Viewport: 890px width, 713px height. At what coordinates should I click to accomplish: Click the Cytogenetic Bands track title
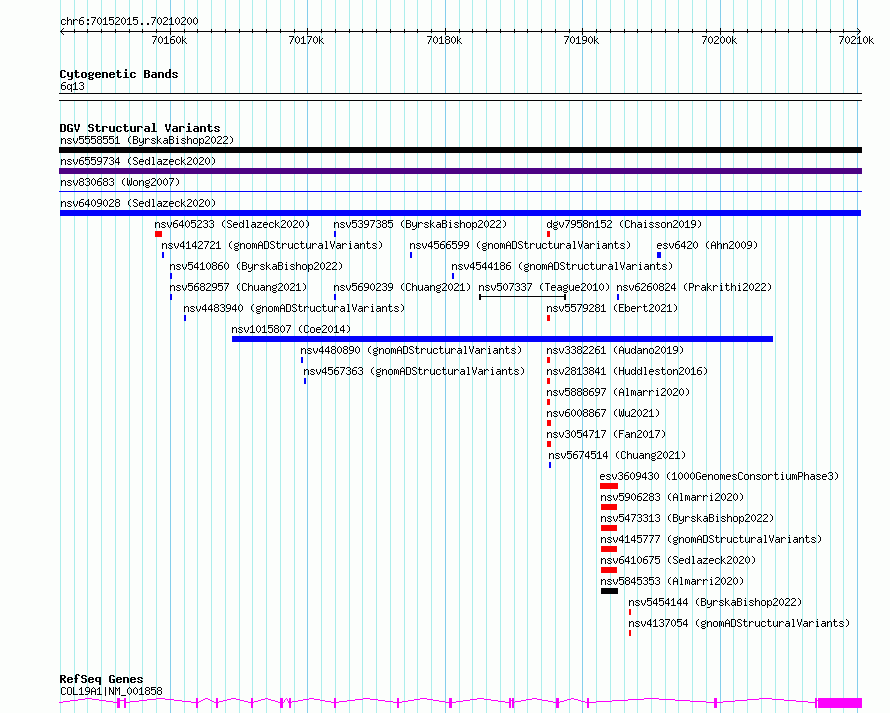click(x=119, y=74)
